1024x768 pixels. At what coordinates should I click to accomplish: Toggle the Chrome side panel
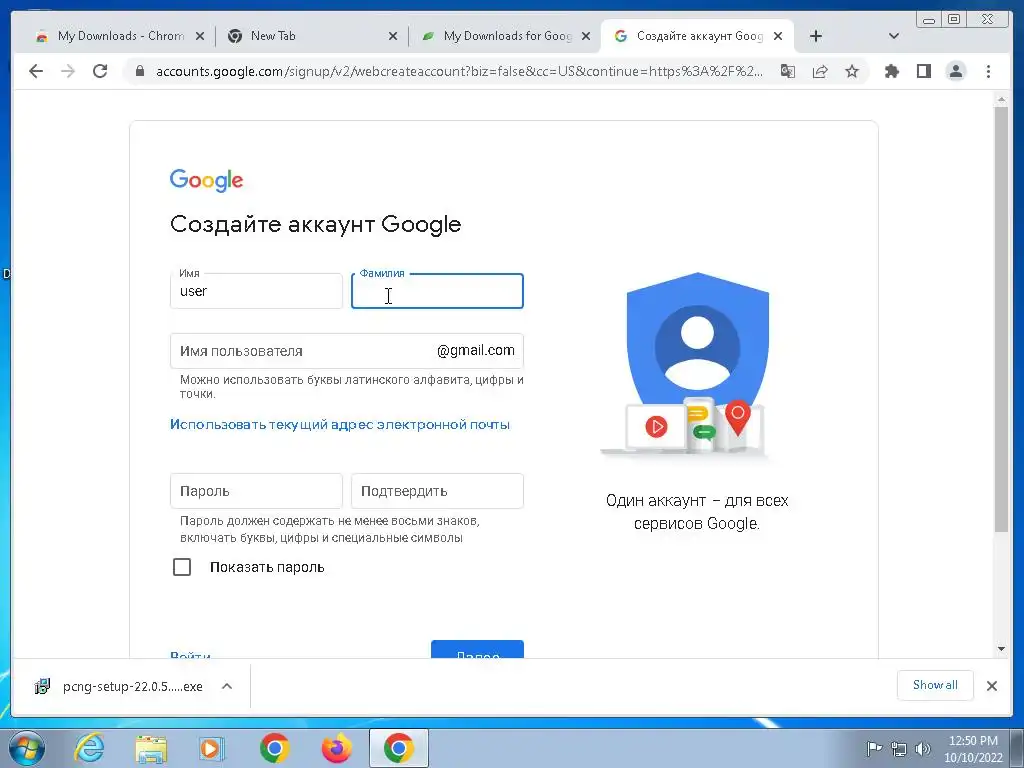[x=923, y=71]
